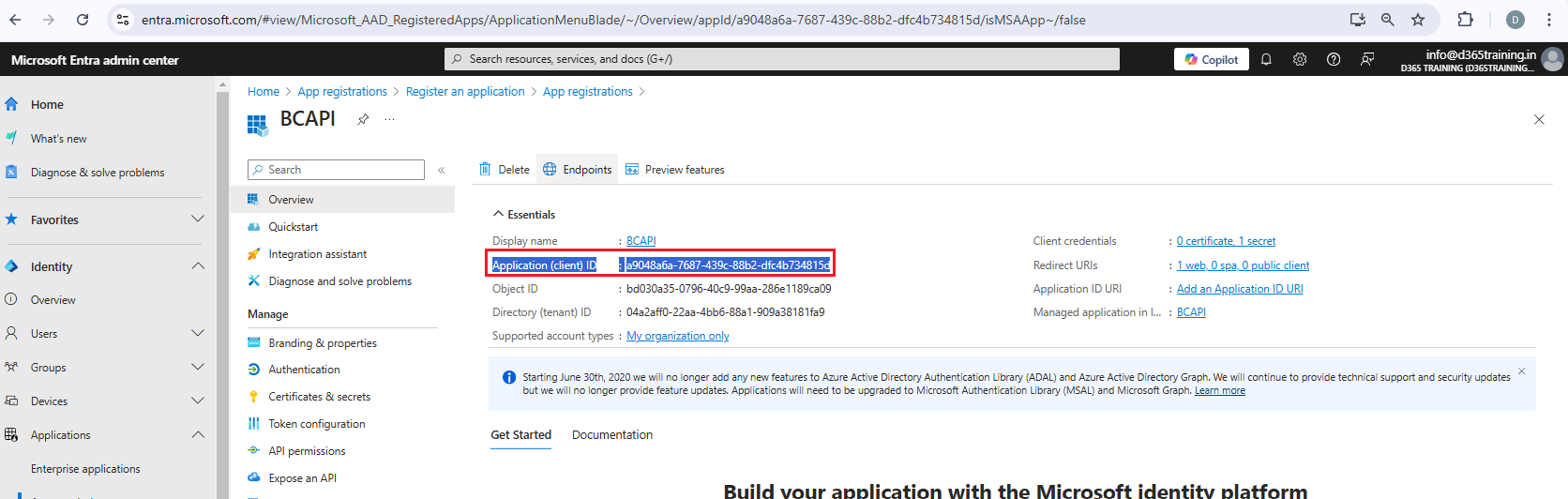Click the search resources, services, and docs box
The height and width of the screenshot is (499, 1568).
tap(782, 59)
